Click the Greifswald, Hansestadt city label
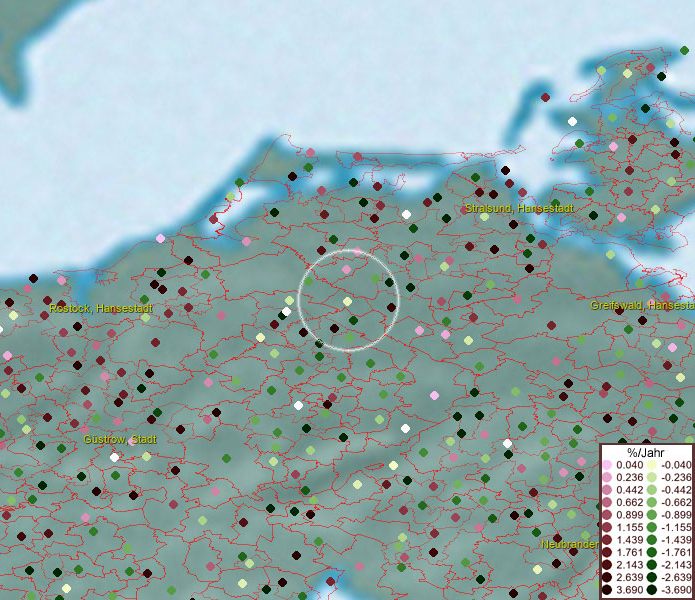The image size is (695, 600). [642, 305]
